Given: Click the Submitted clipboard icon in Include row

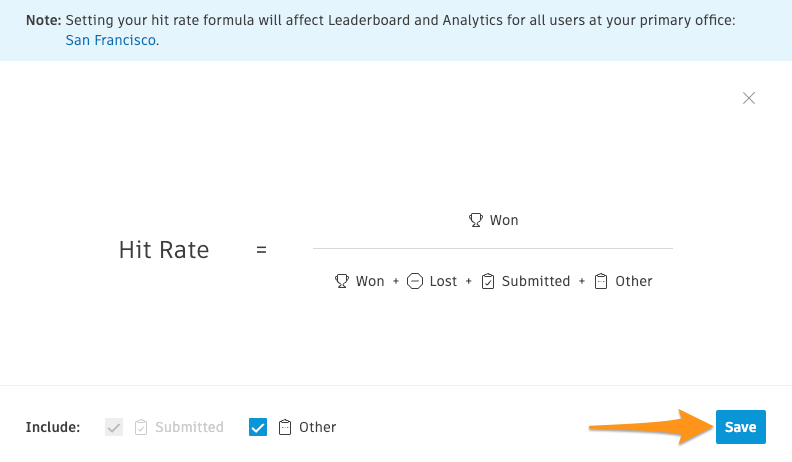Looking at the screenshot, I should pos(141,427).
